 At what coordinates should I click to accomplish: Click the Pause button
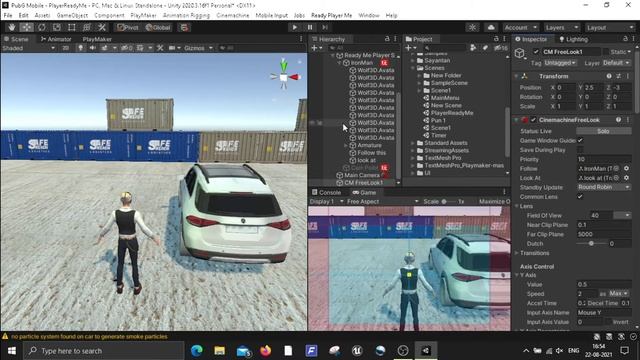[310, 27]
